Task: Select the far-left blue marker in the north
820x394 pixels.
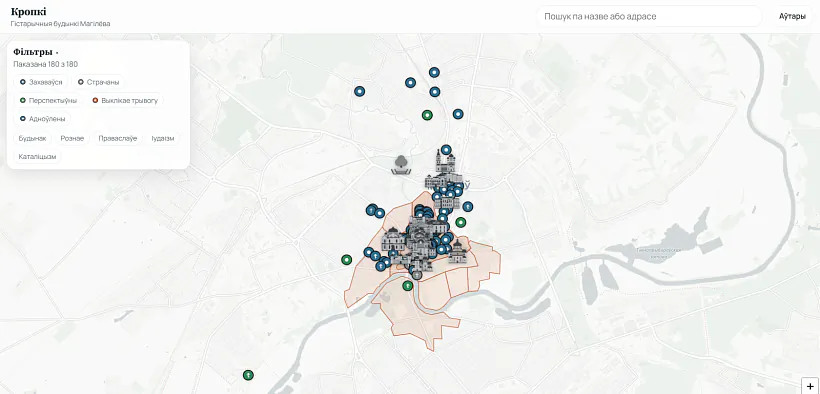Action: pos(359,92)
